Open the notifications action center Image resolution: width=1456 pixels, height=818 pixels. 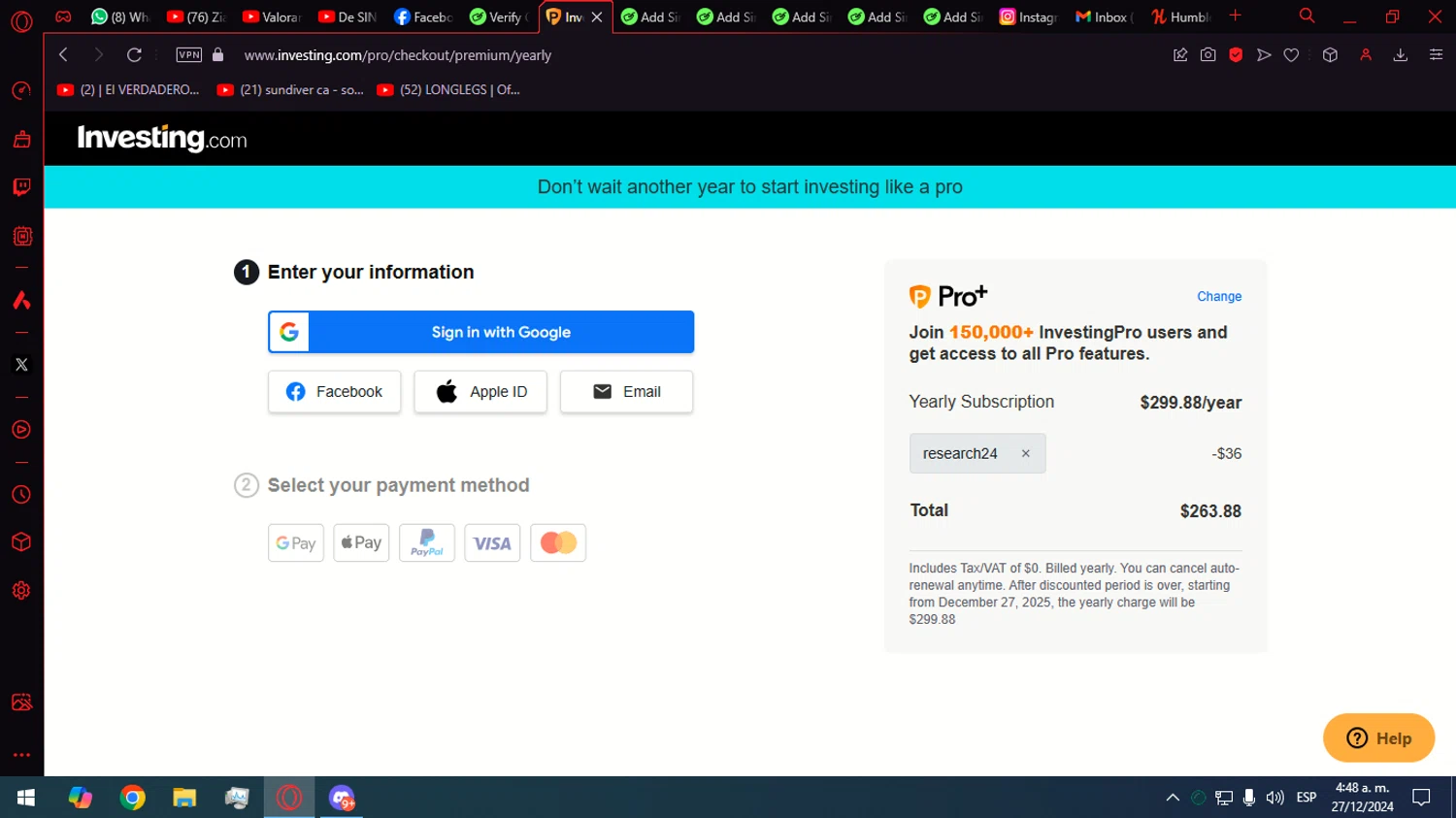click(1421, 798)
